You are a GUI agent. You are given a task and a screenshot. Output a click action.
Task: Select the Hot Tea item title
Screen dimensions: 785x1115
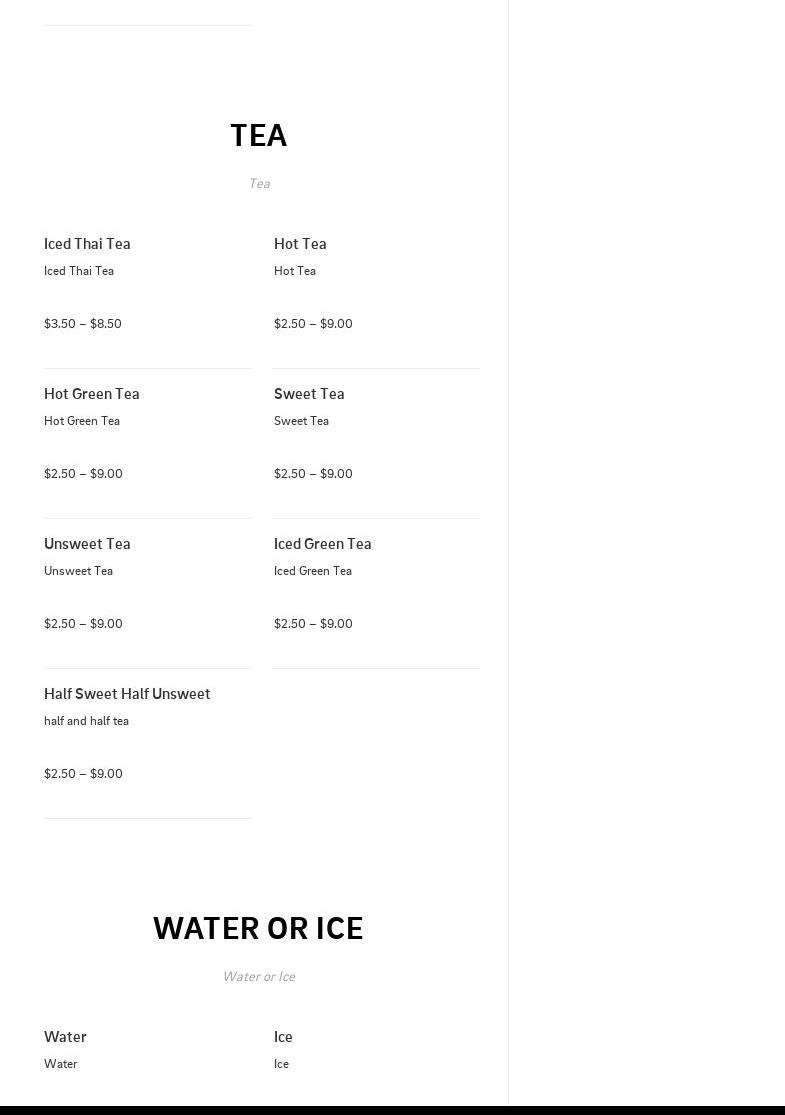300,244
